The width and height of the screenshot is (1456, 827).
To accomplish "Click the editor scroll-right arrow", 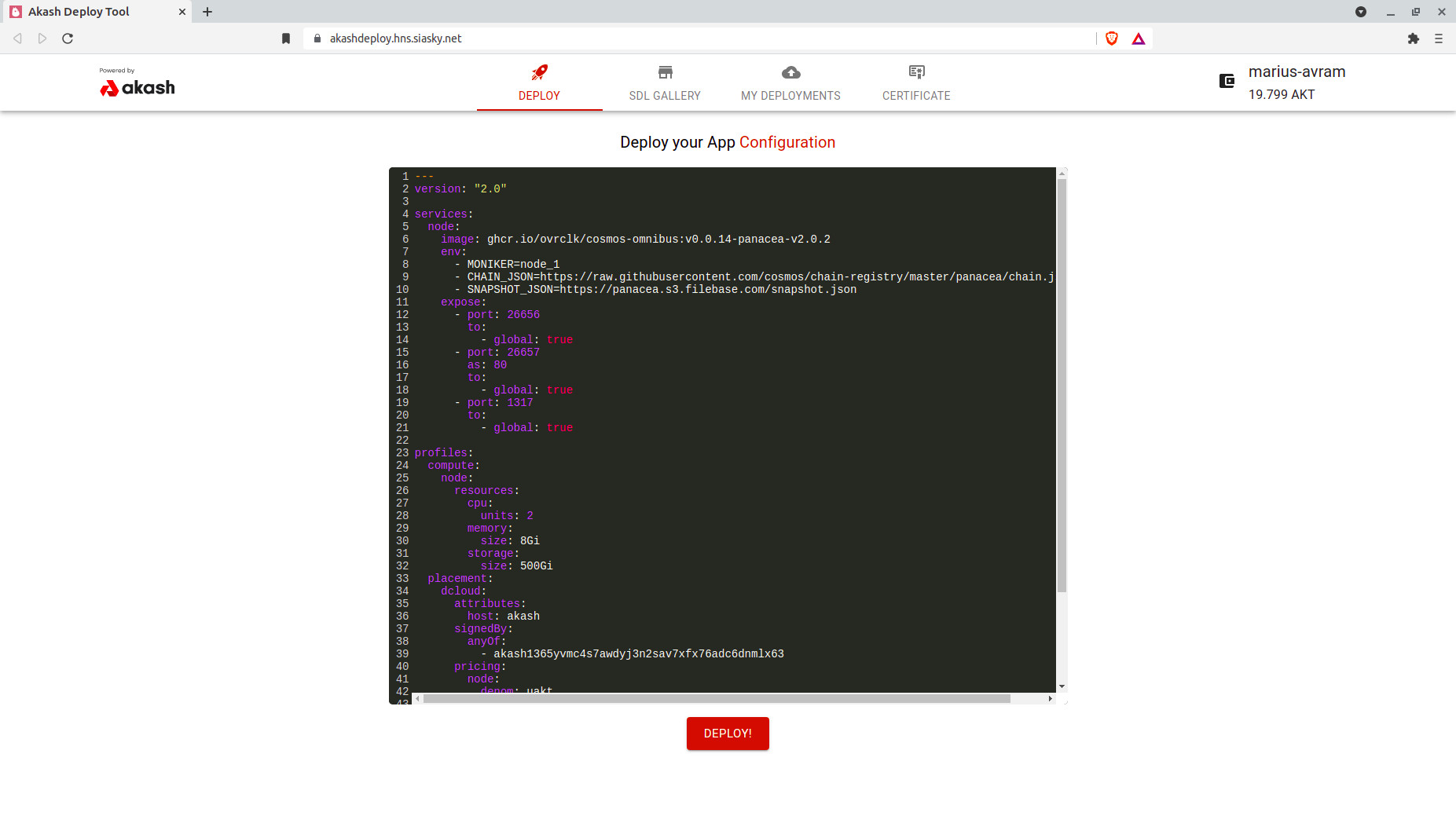I will click(x=1051, y=698).
